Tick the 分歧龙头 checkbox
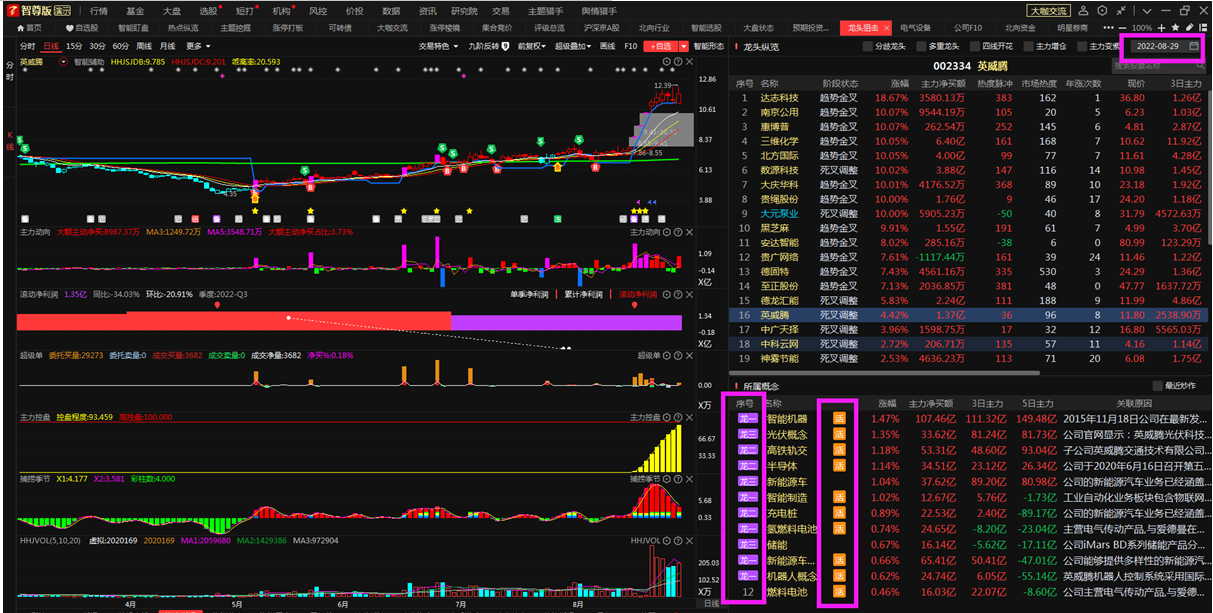1213x613 pixels. click(x=868, y=46)
